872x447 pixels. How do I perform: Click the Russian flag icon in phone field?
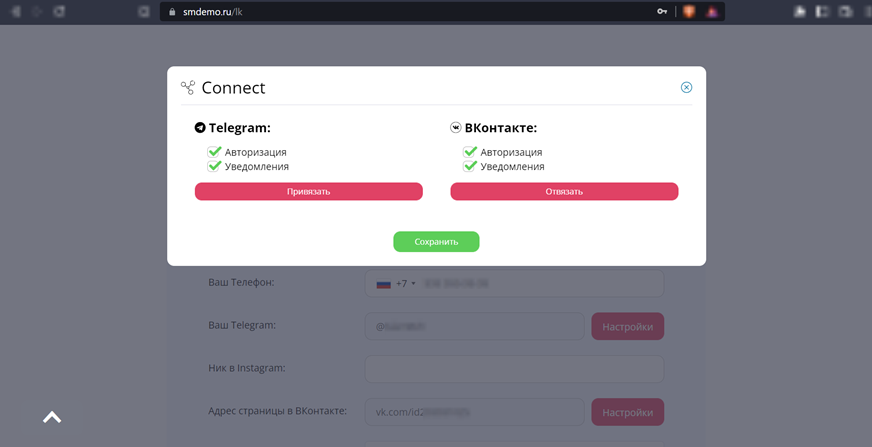tap(384, 284)
